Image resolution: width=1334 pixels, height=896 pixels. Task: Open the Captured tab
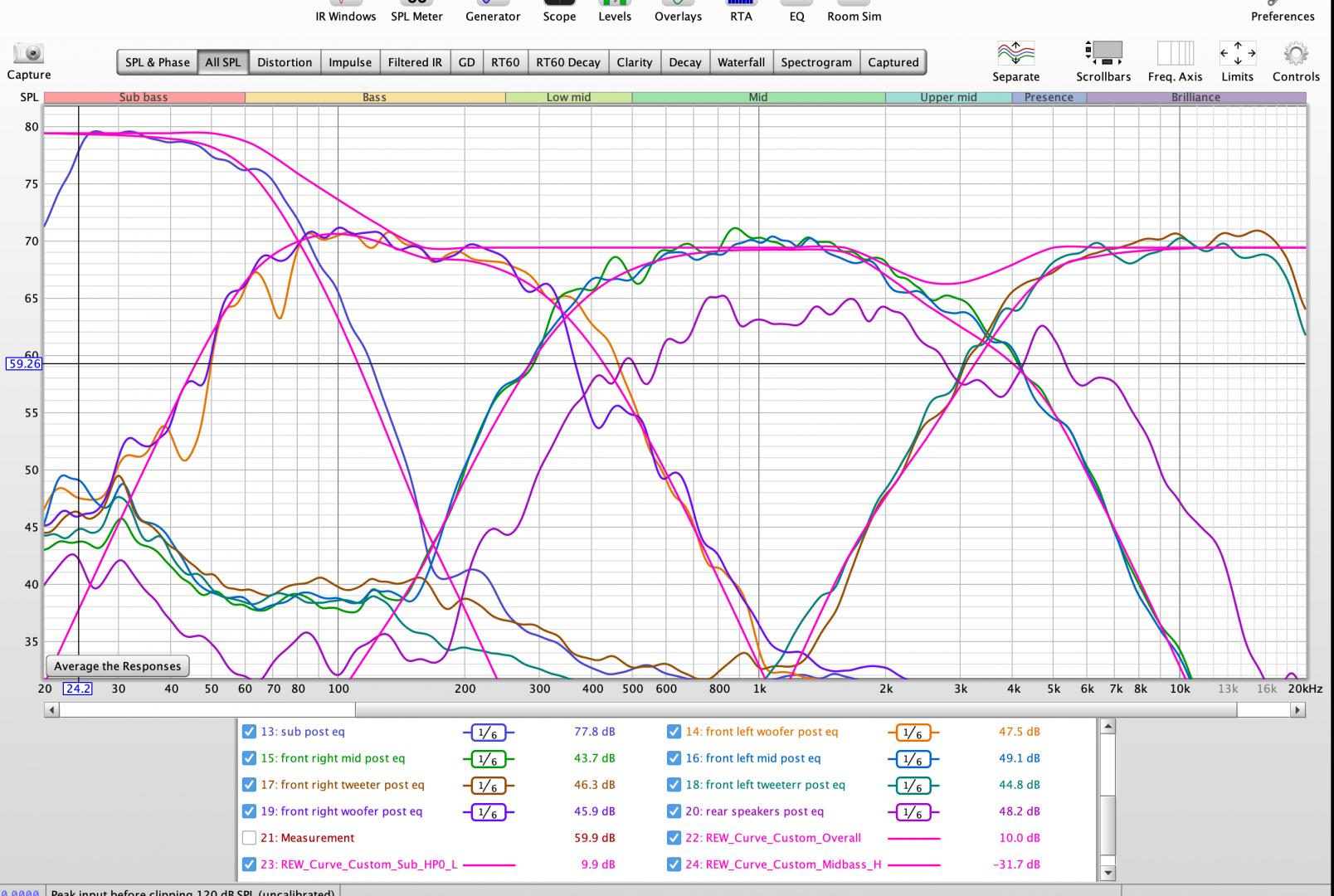(x=893, y=62)
